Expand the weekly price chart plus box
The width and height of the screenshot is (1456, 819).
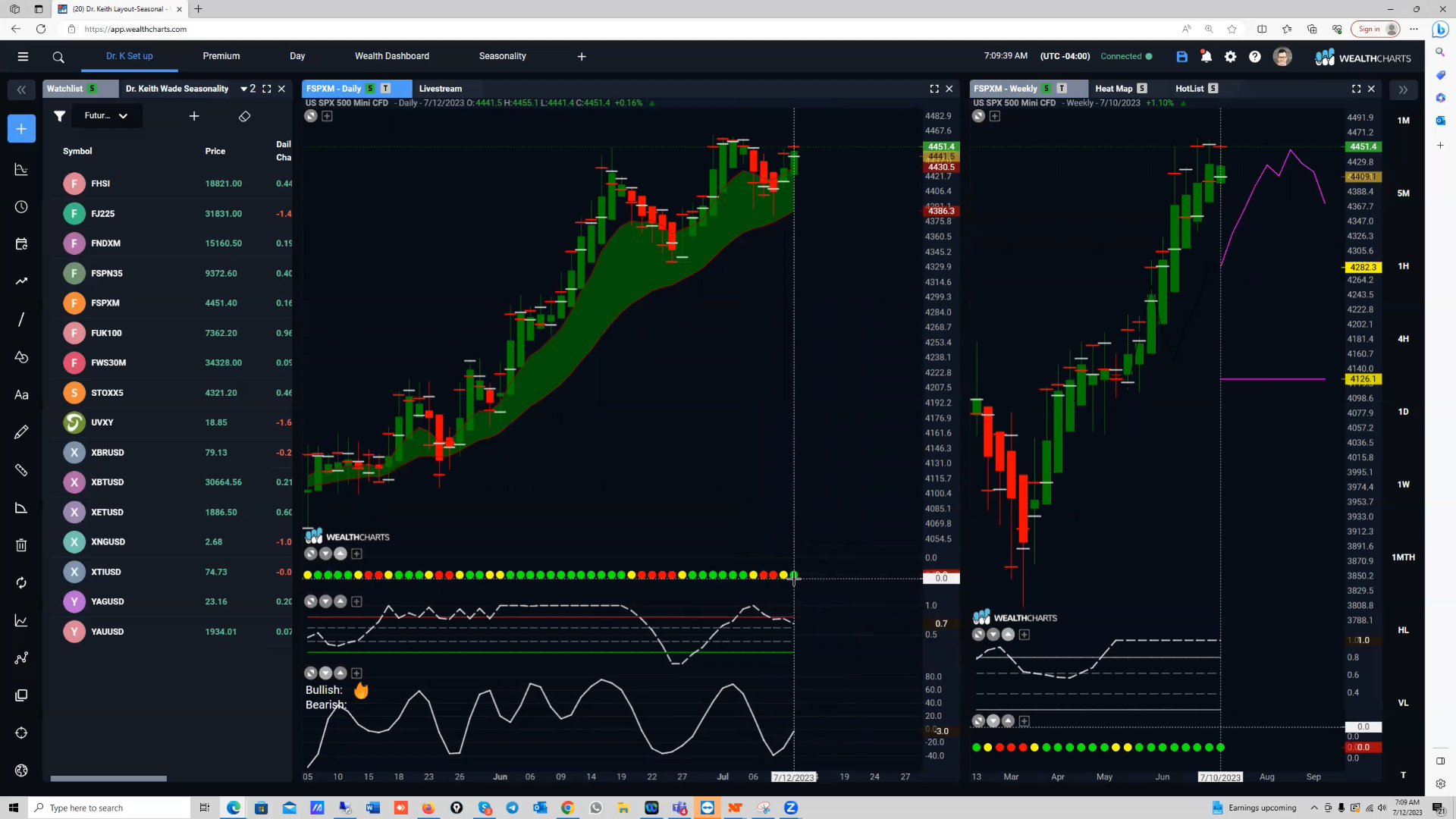coord(995,116)
